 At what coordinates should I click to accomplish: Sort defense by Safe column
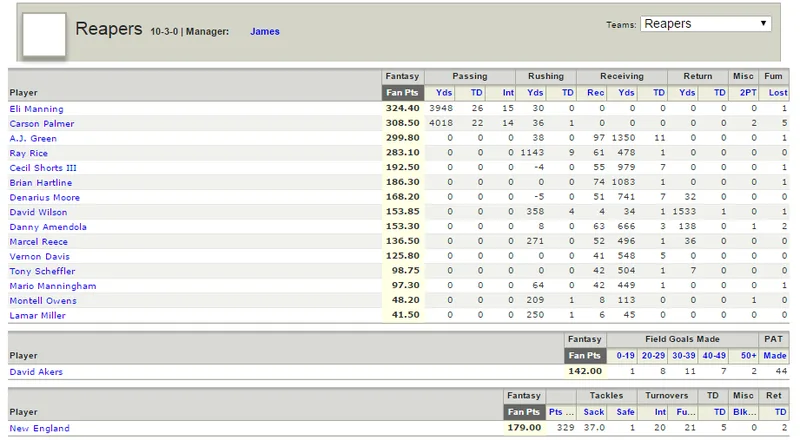click(626, 412)
